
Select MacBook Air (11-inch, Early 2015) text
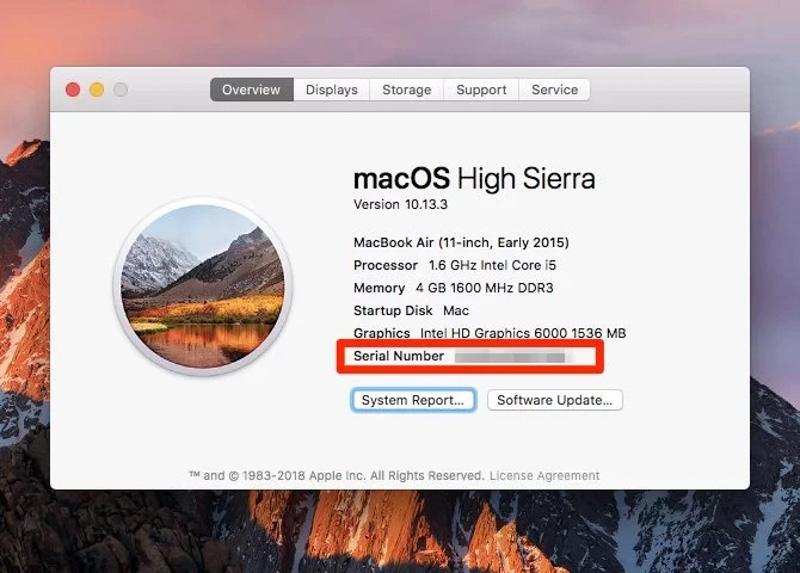[461, 242]
